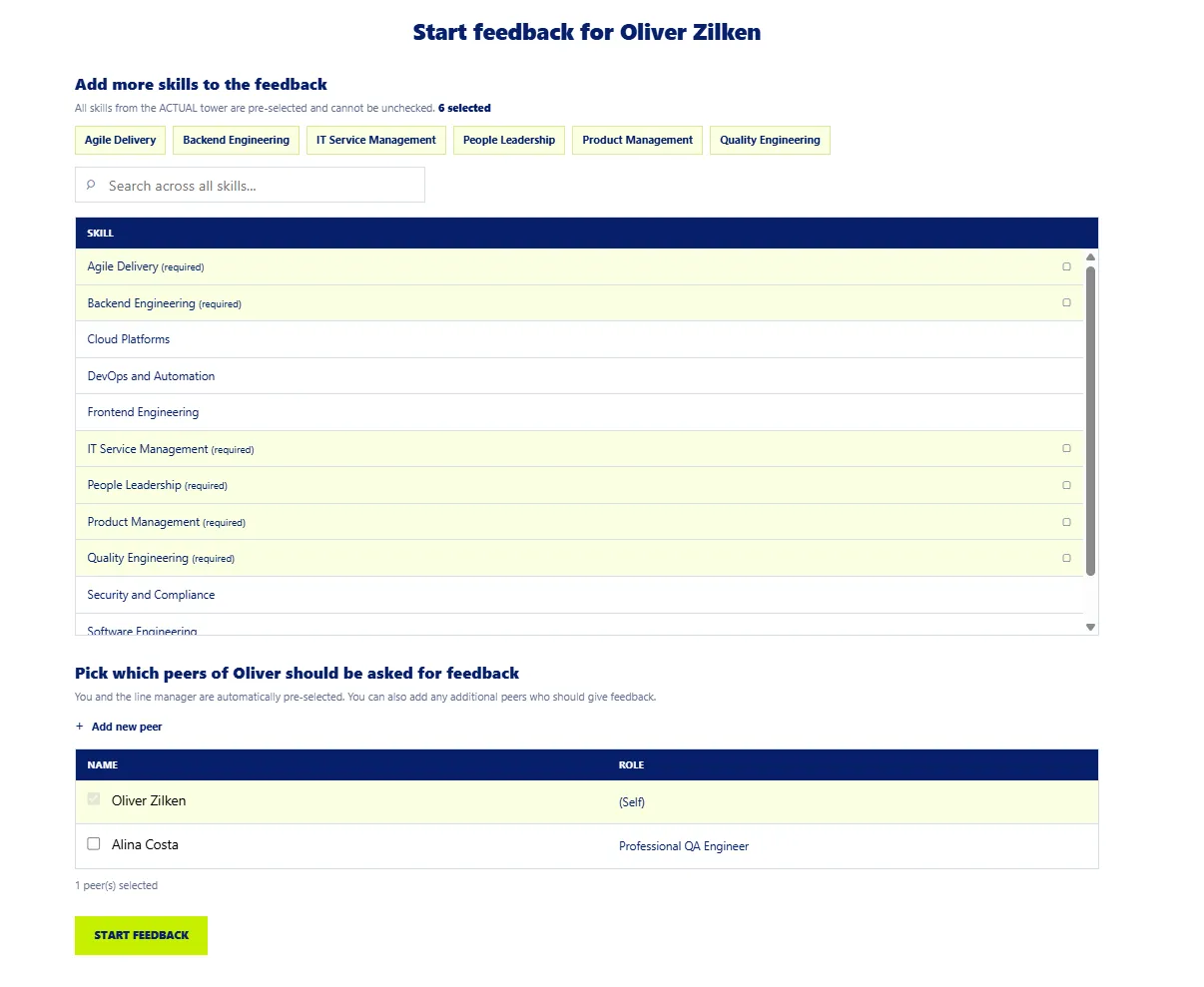Click the search magnifier icon in skills search
The height and width of the screenshot is (987, 1204).
click(x=91, y=185)
